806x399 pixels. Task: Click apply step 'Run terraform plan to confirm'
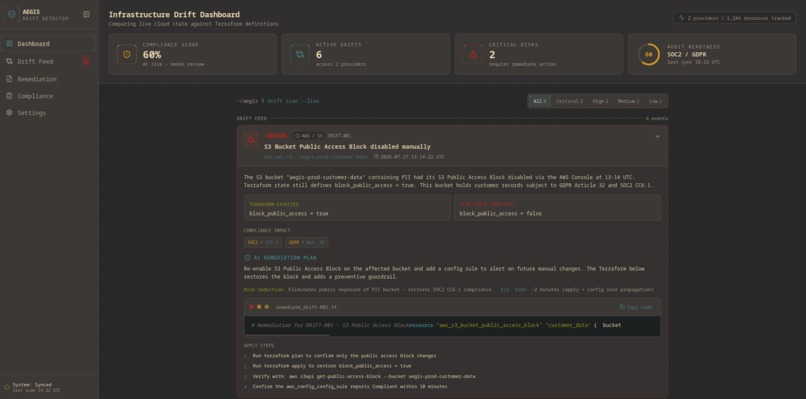344,355
